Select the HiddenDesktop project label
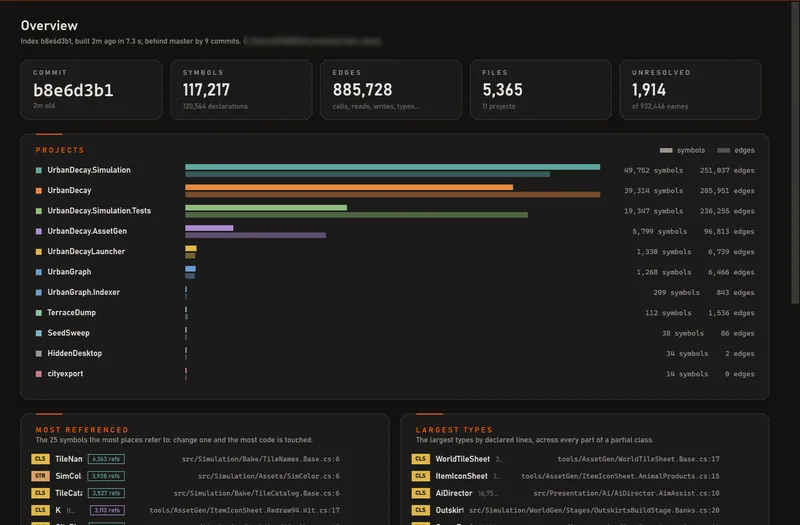 74,354
